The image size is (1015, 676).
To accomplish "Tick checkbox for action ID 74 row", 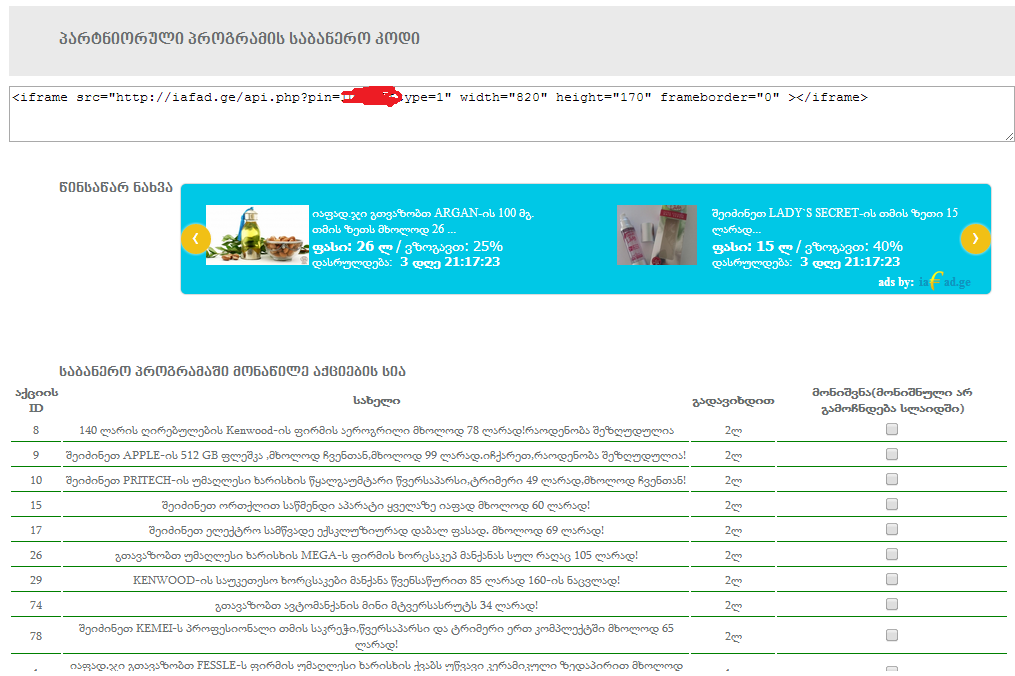I will pos(892,604).
